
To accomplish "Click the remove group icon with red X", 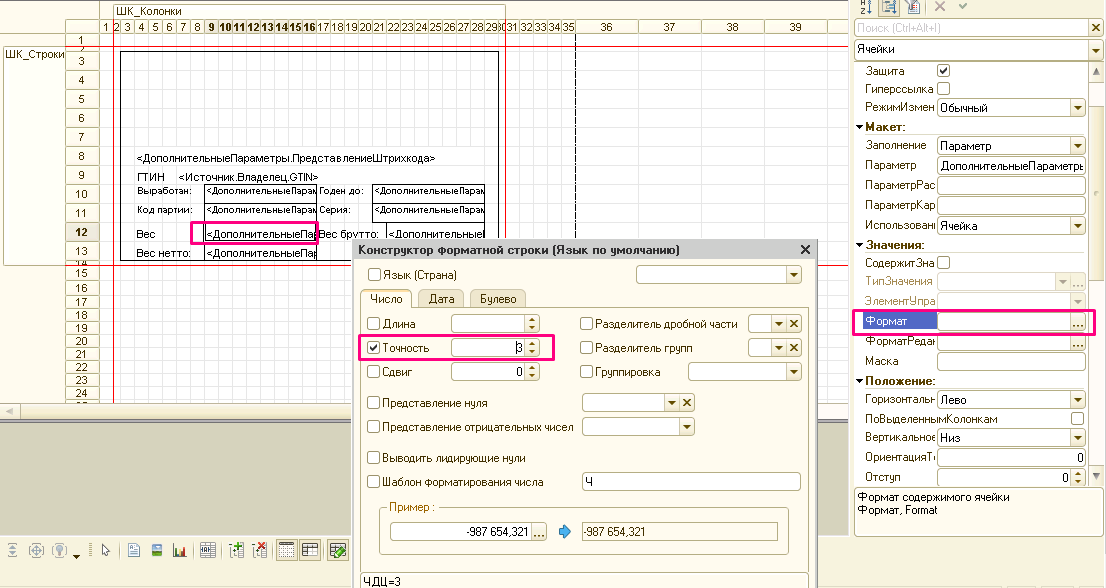I will [260, 551].
